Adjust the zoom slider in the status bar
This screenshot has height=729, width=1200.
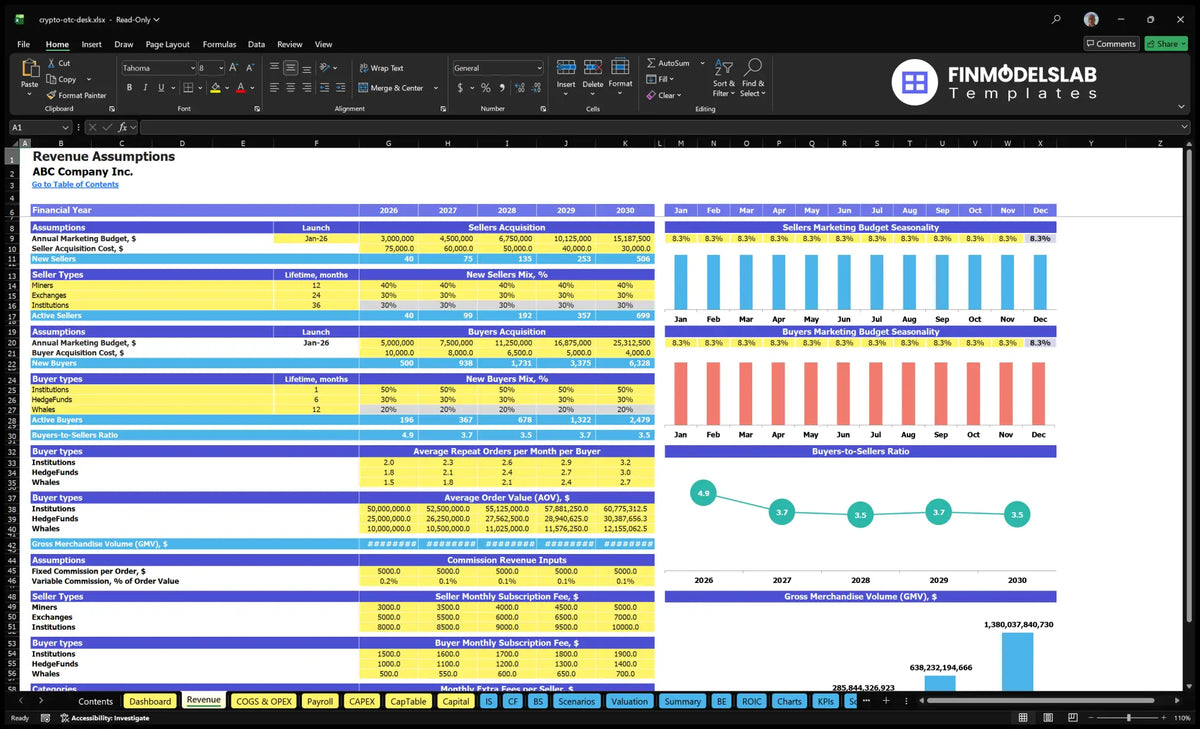pyautogui.click(x=1128, y=718)
